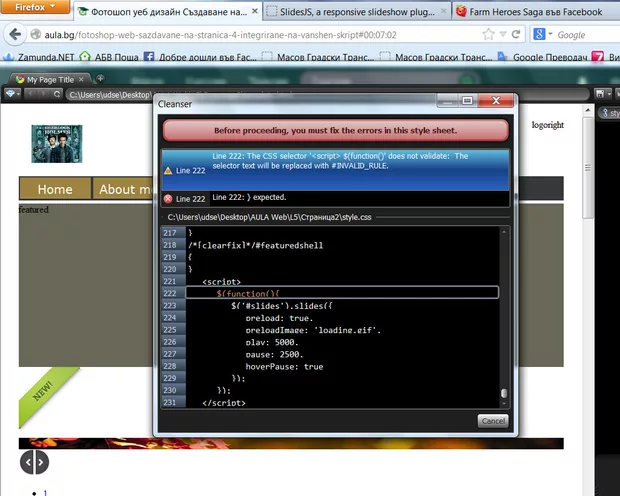
Task: Click the code panel scrollbar thumb
Action: [x=504, y=393]
